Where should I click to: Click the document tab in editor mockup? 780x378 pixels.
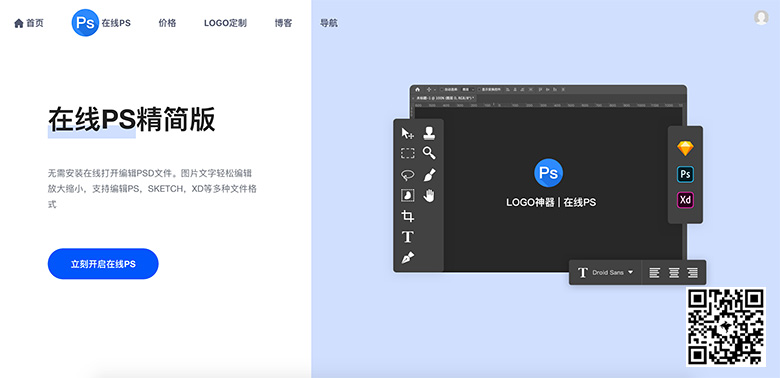pos(444,98)
